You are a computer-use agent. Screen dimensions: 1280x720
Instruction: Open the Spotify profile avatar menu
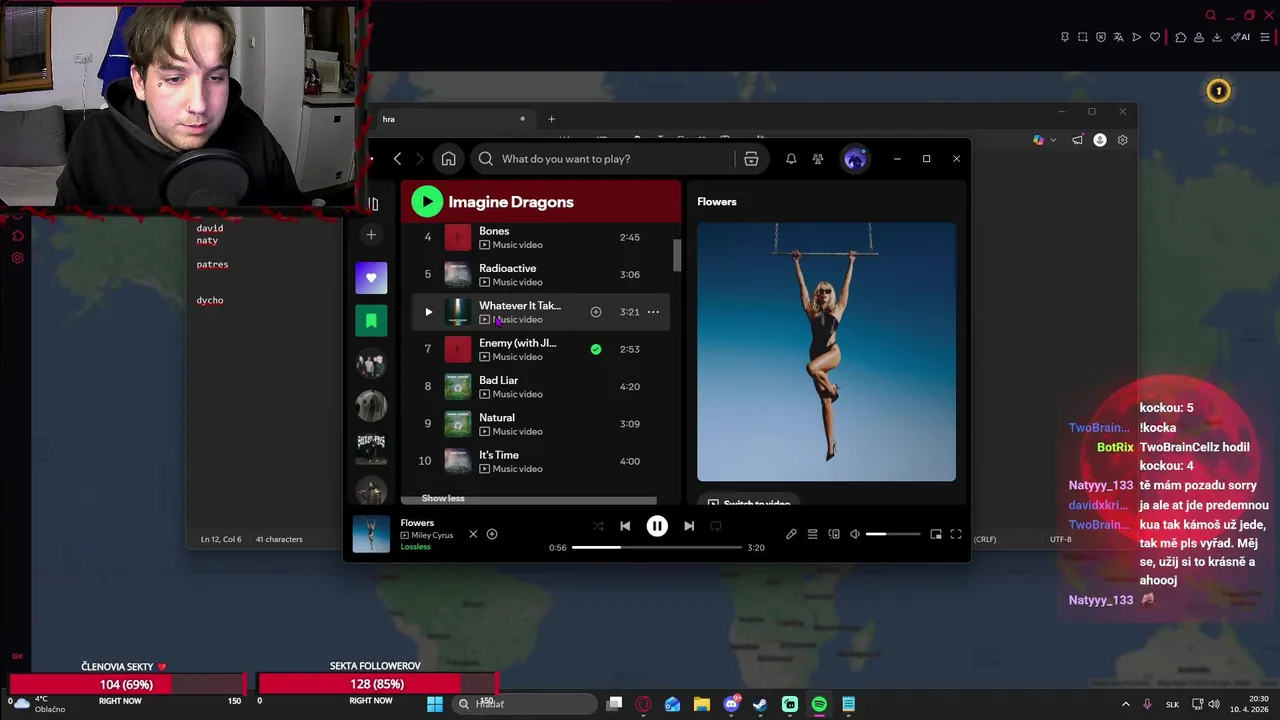pyautogui.click(x=855, y=159)
